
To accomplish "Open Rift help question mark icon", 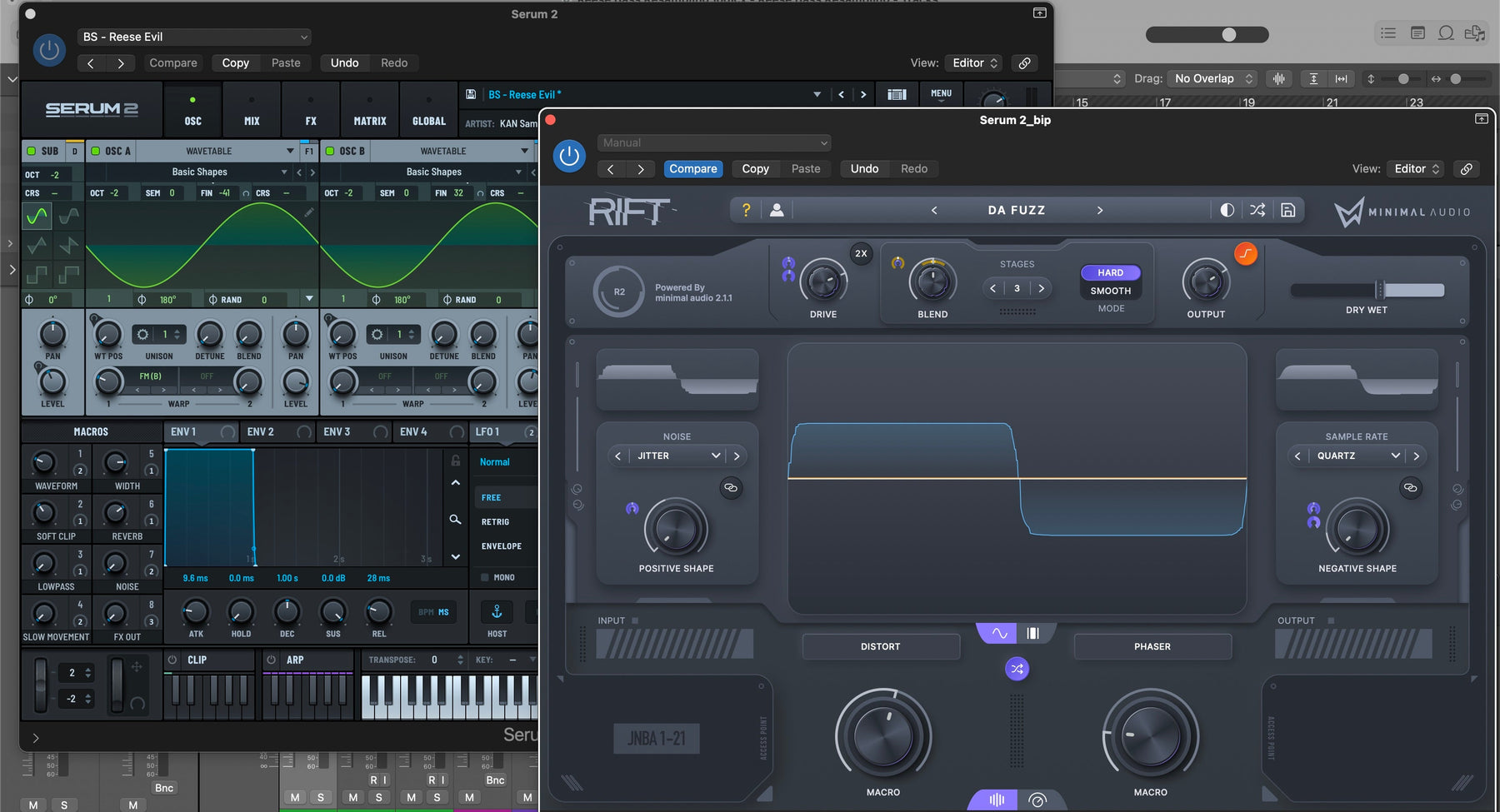I will tap(746, 210).
